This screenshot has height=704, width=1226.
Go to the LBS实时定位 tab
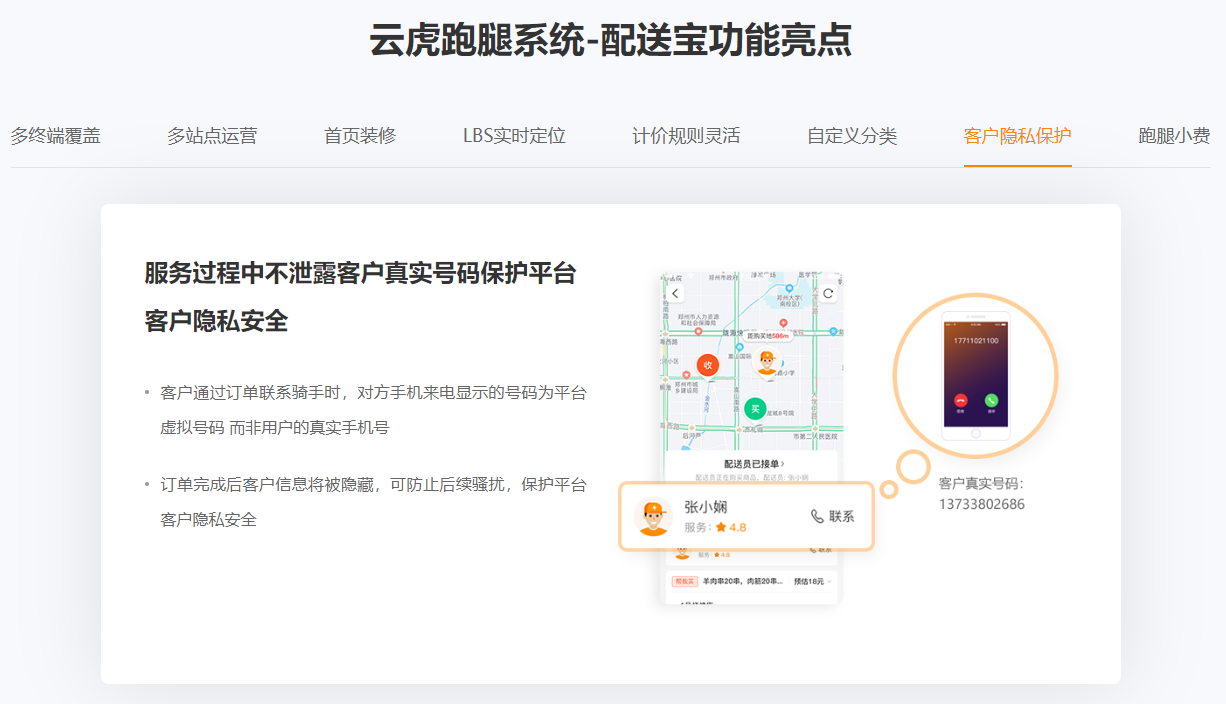point(514,136)
